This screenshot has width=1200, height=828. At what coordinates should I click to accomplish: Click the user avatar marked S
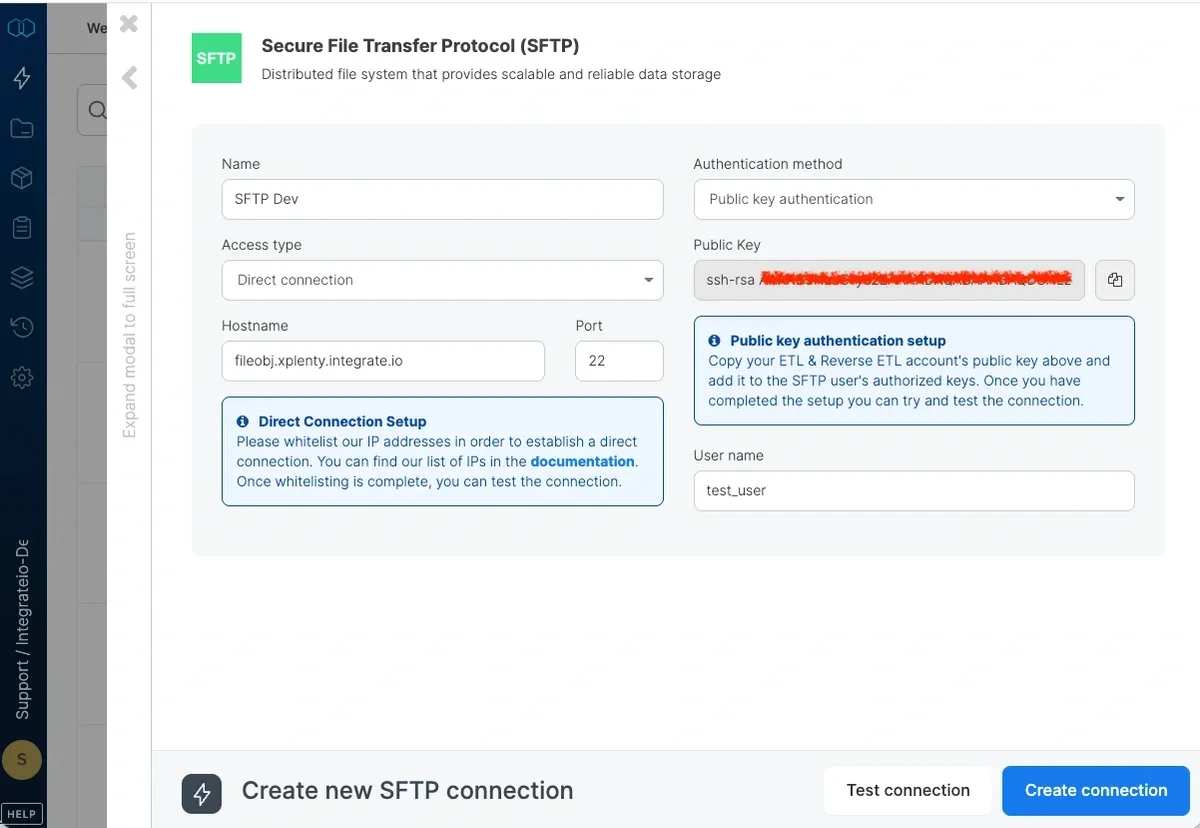point(22,760)
